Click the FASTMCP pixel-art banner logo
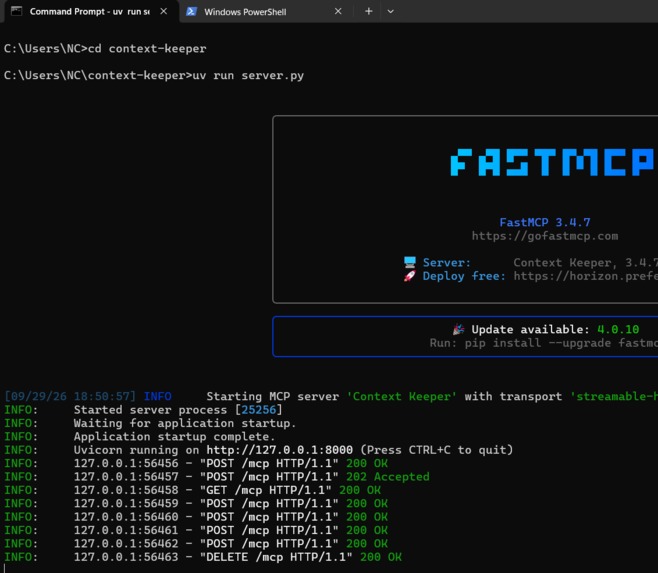The image size is (658, 573). [x=551, y=162]
